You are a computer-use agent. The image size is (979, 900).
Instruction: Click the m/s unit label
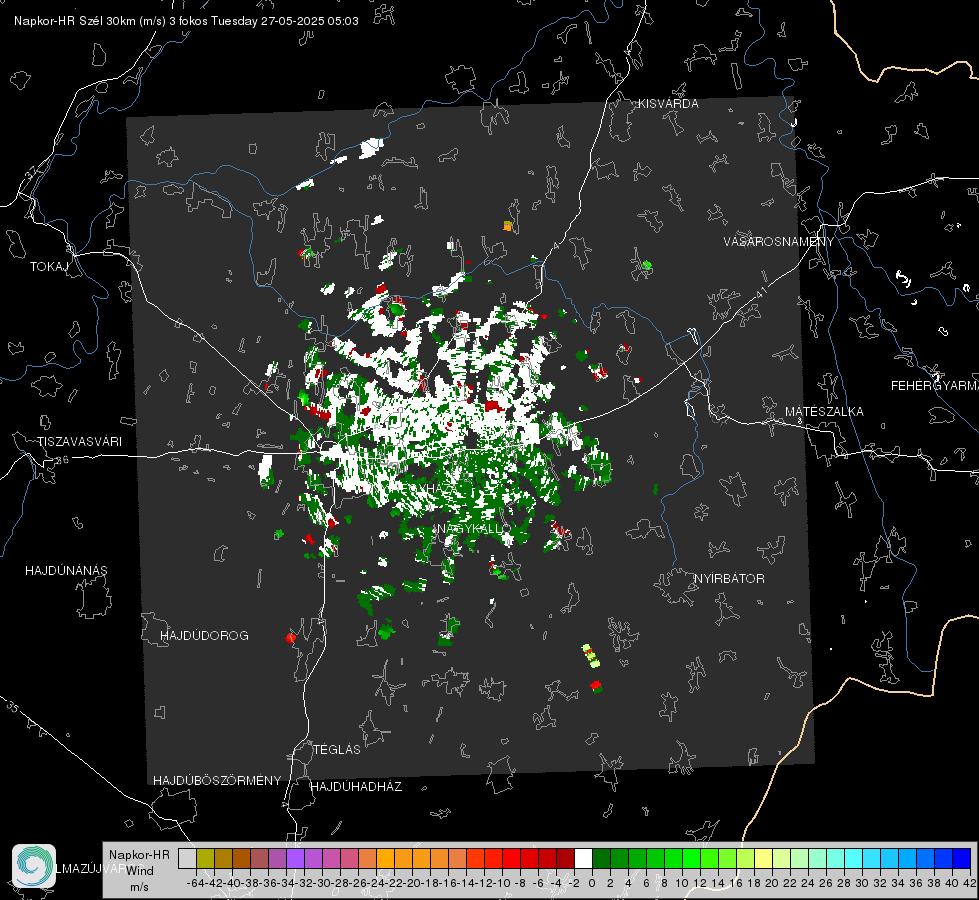139,887
